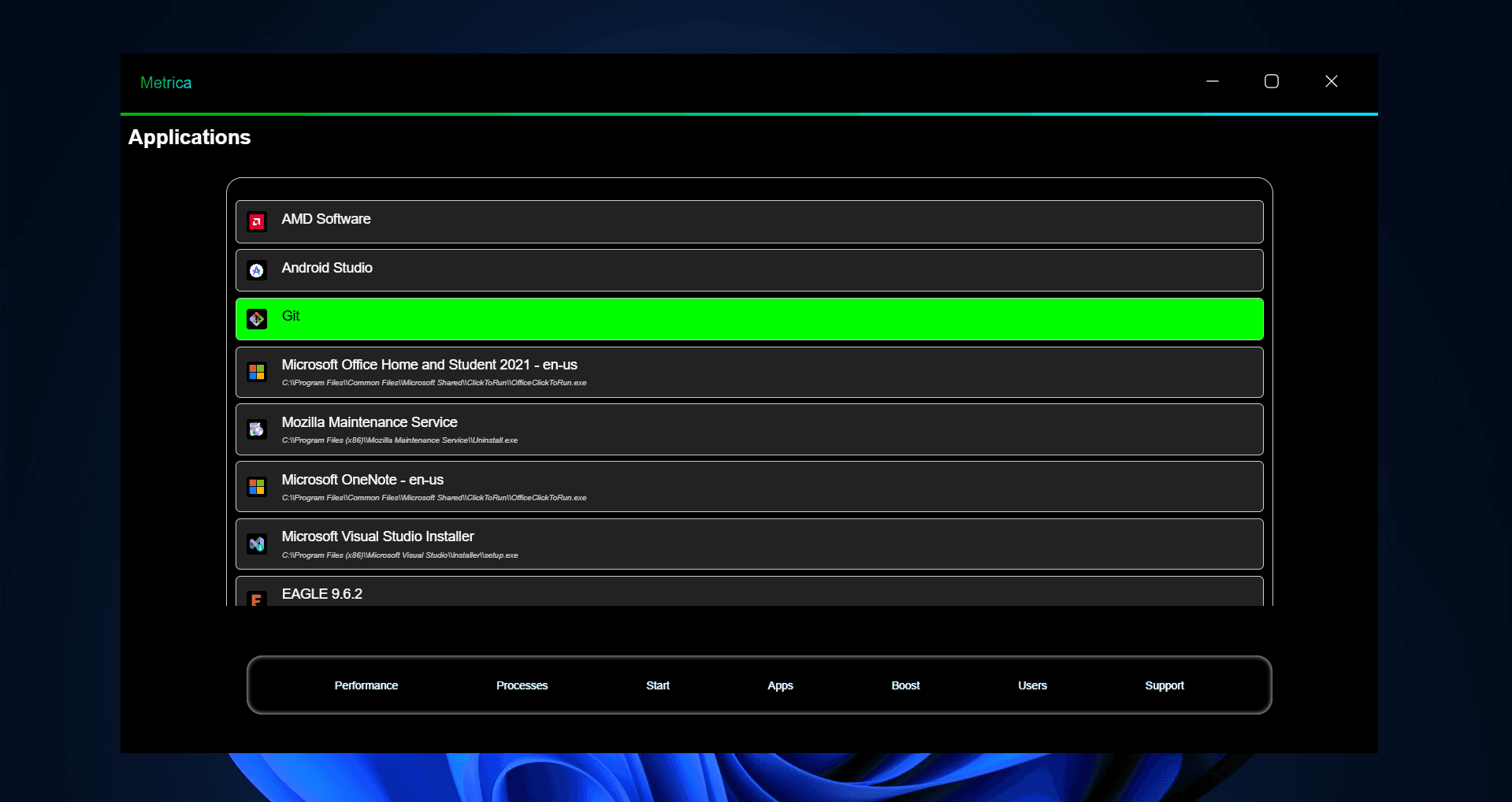This screenshot has height=802, width=1512.
Task: Switch to the Performance tab
Action: [x=366, y=685]
